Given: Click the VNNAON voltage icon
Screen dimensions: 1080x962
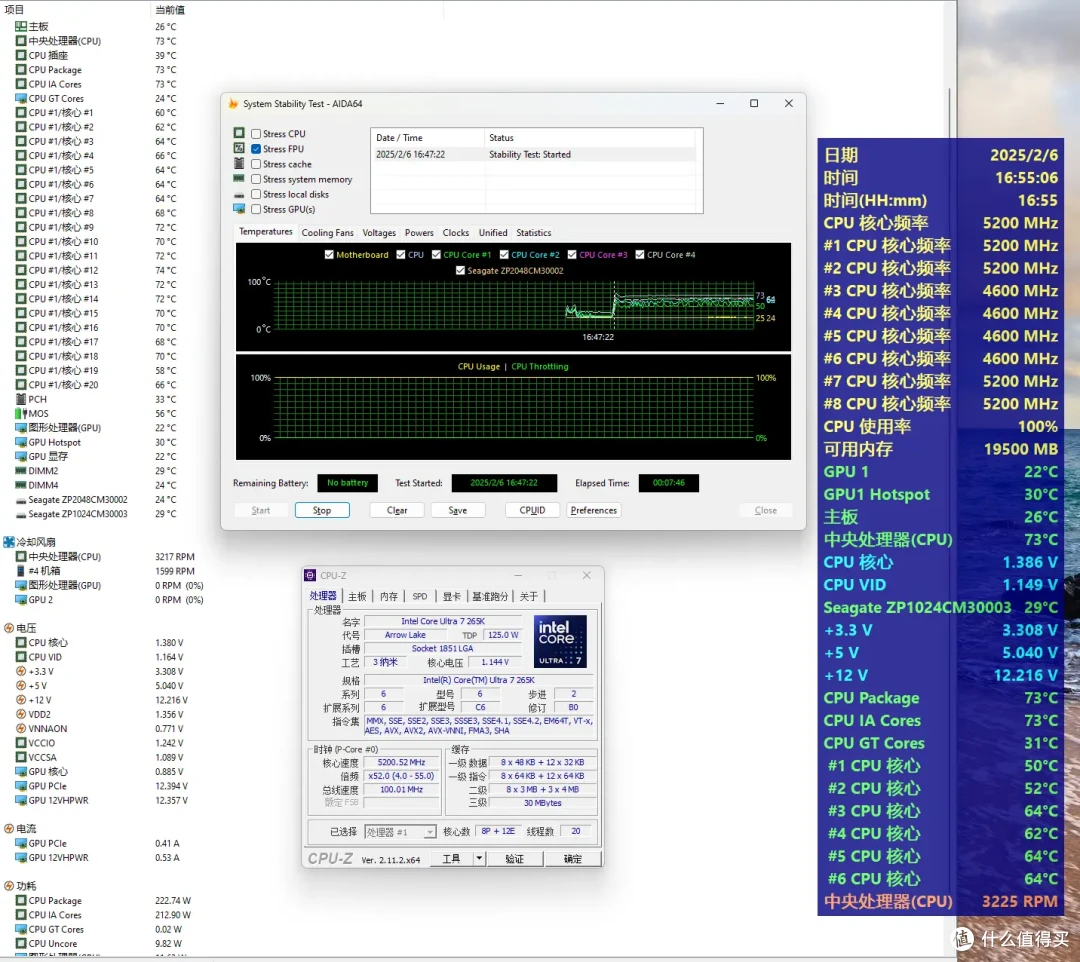Looking at the screenshot, I should click(x=21, y=729).
